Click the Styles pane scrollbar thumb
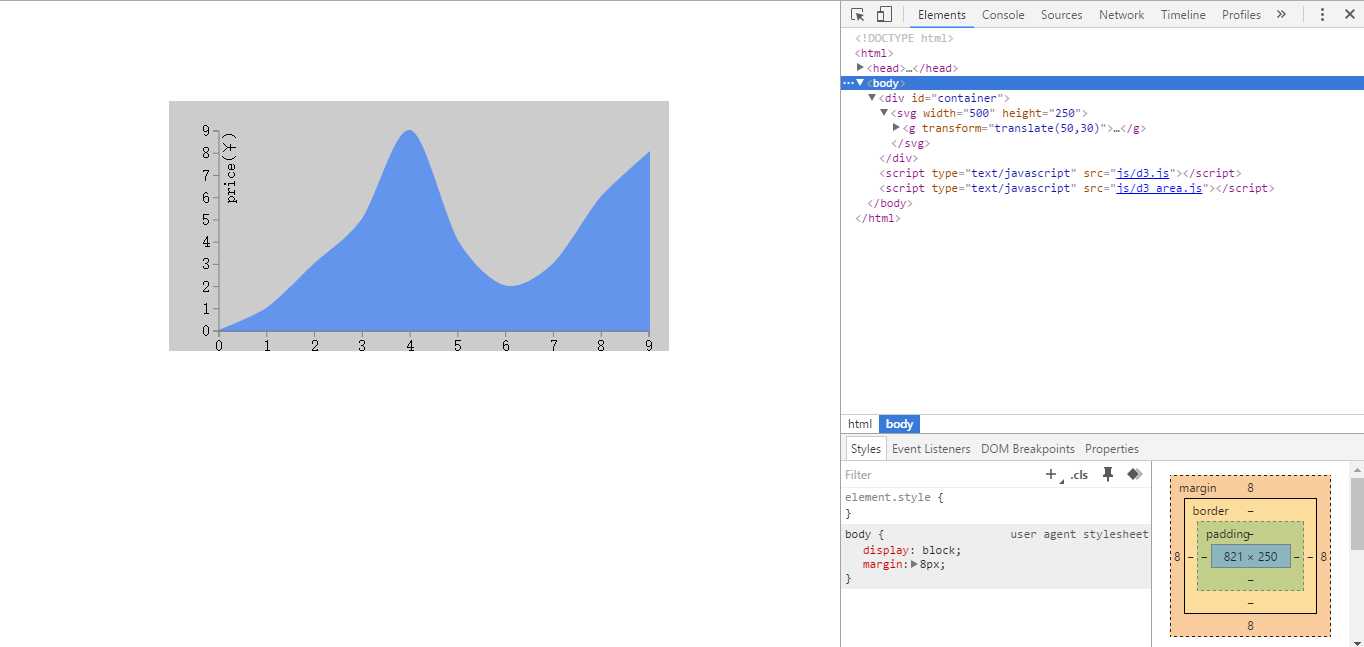 tap(1357, 514)
